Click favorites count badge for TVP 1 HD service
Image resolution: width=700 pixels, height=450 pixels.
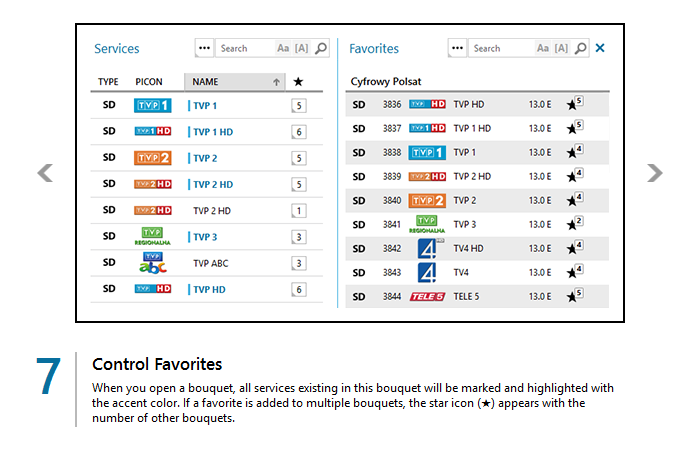[299, 132]
